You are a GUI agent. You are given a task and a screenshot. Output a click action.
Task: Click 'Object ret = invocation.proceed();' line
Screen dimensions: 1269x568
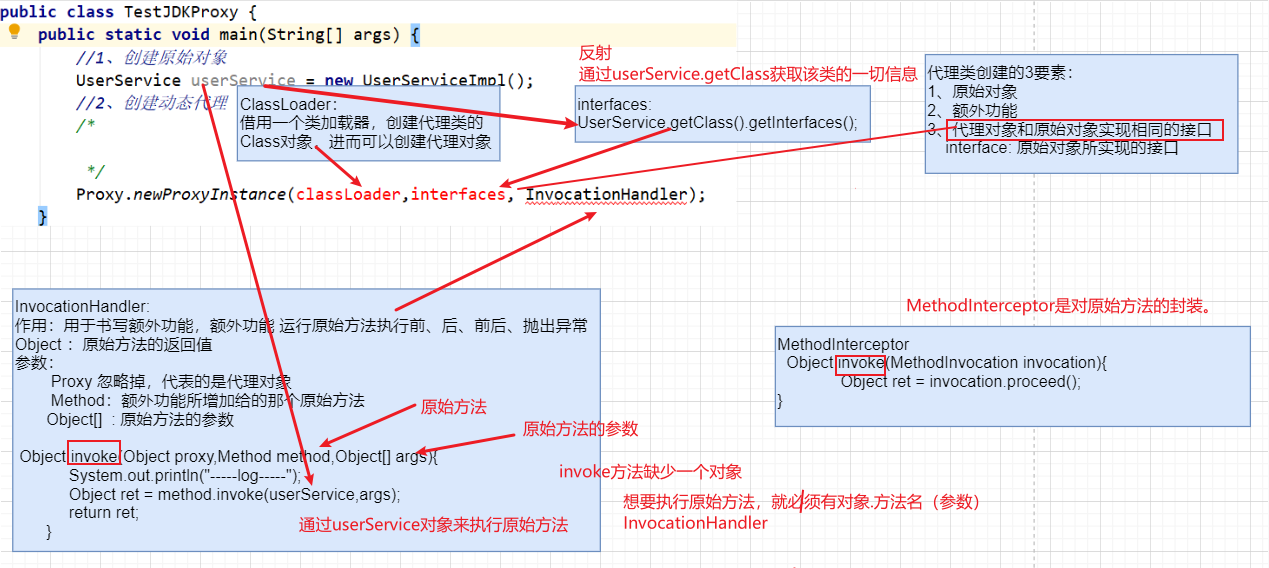pos(961,381)
